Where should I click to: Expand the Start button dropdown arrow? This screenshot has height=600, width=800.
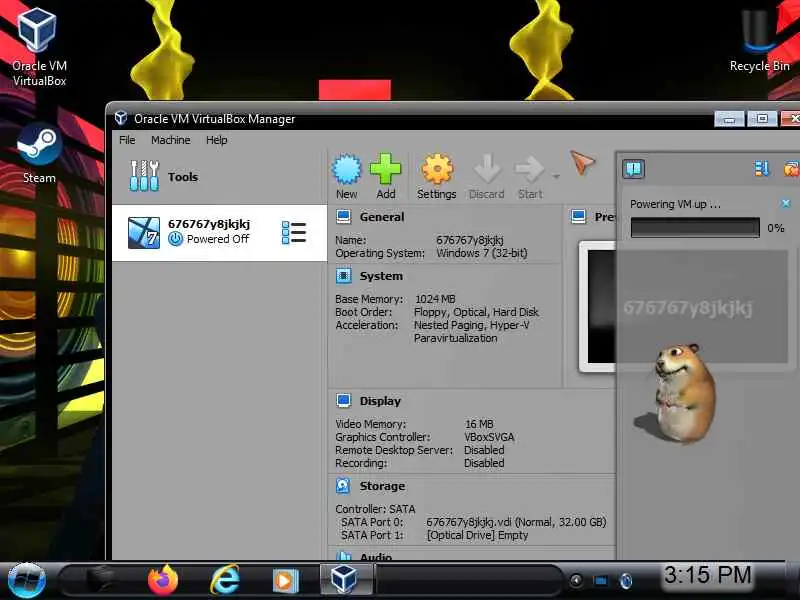pos(556,176)
